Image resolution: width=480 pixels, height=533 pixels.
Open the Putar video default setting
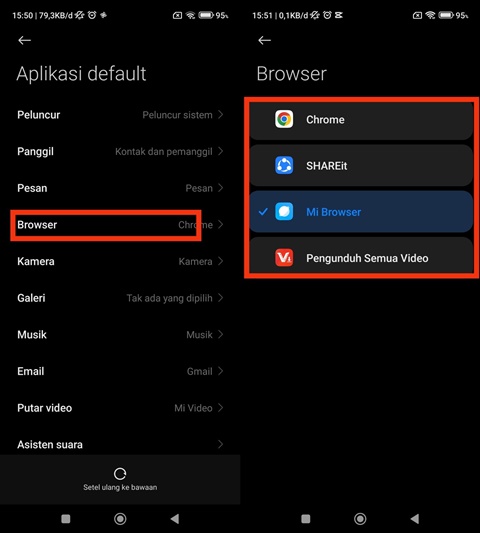(x=120, y=408)
